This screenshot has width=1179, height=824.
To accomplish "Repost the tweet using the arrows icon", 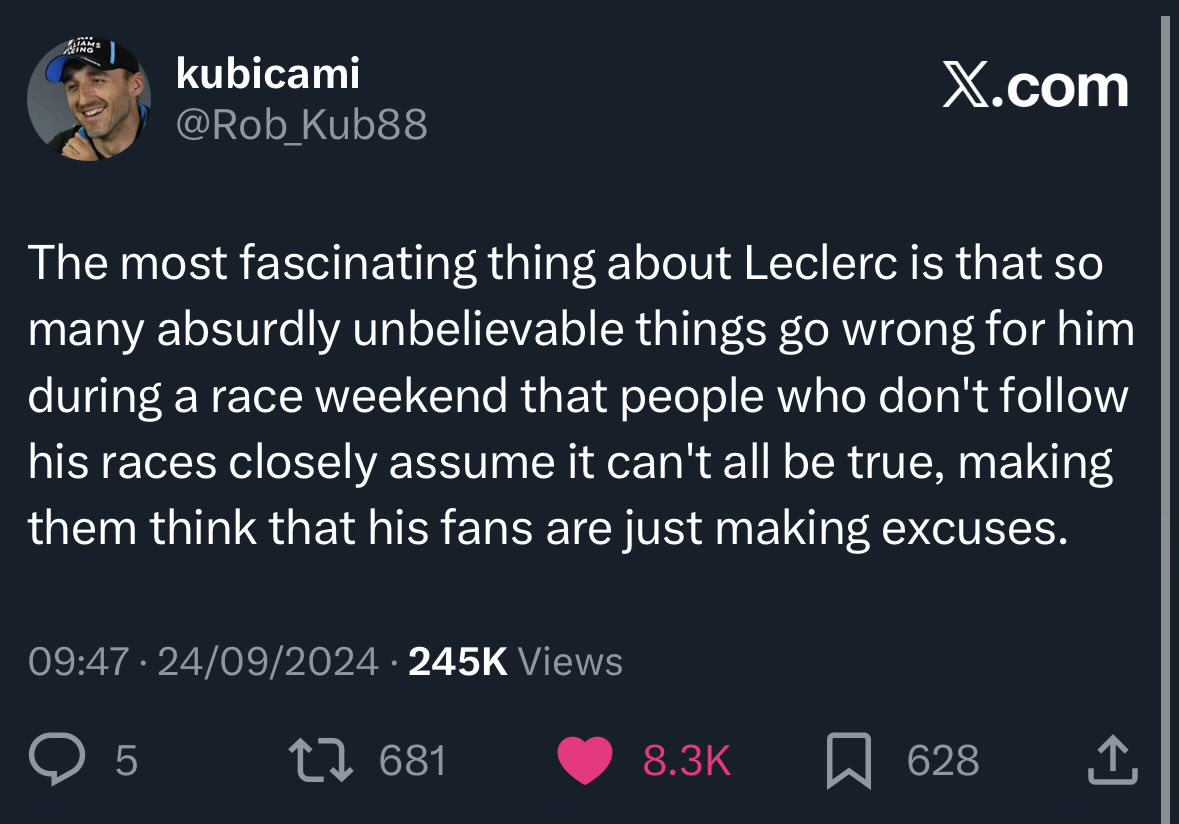I will [x=321, y=759].
